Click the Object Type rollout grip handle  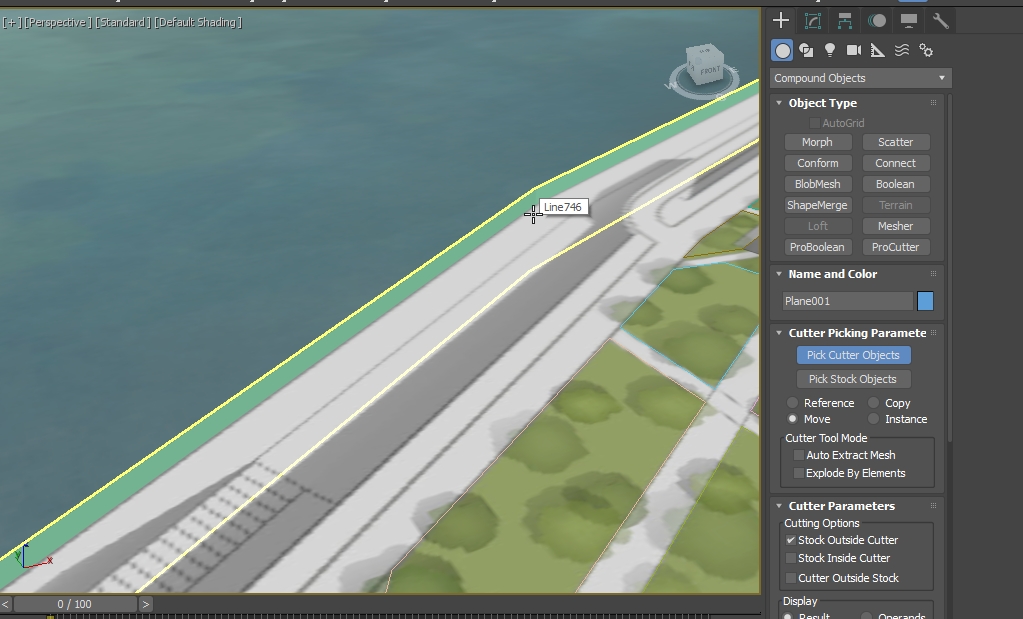pyautogui.click(x=934, y=103)
